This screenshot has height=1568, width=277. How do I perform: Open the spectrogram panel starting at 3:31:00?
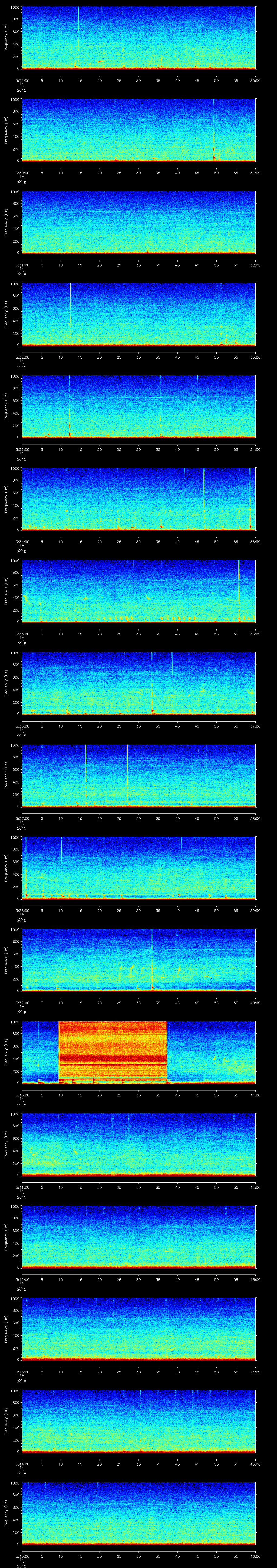click(x=138, y=222)
